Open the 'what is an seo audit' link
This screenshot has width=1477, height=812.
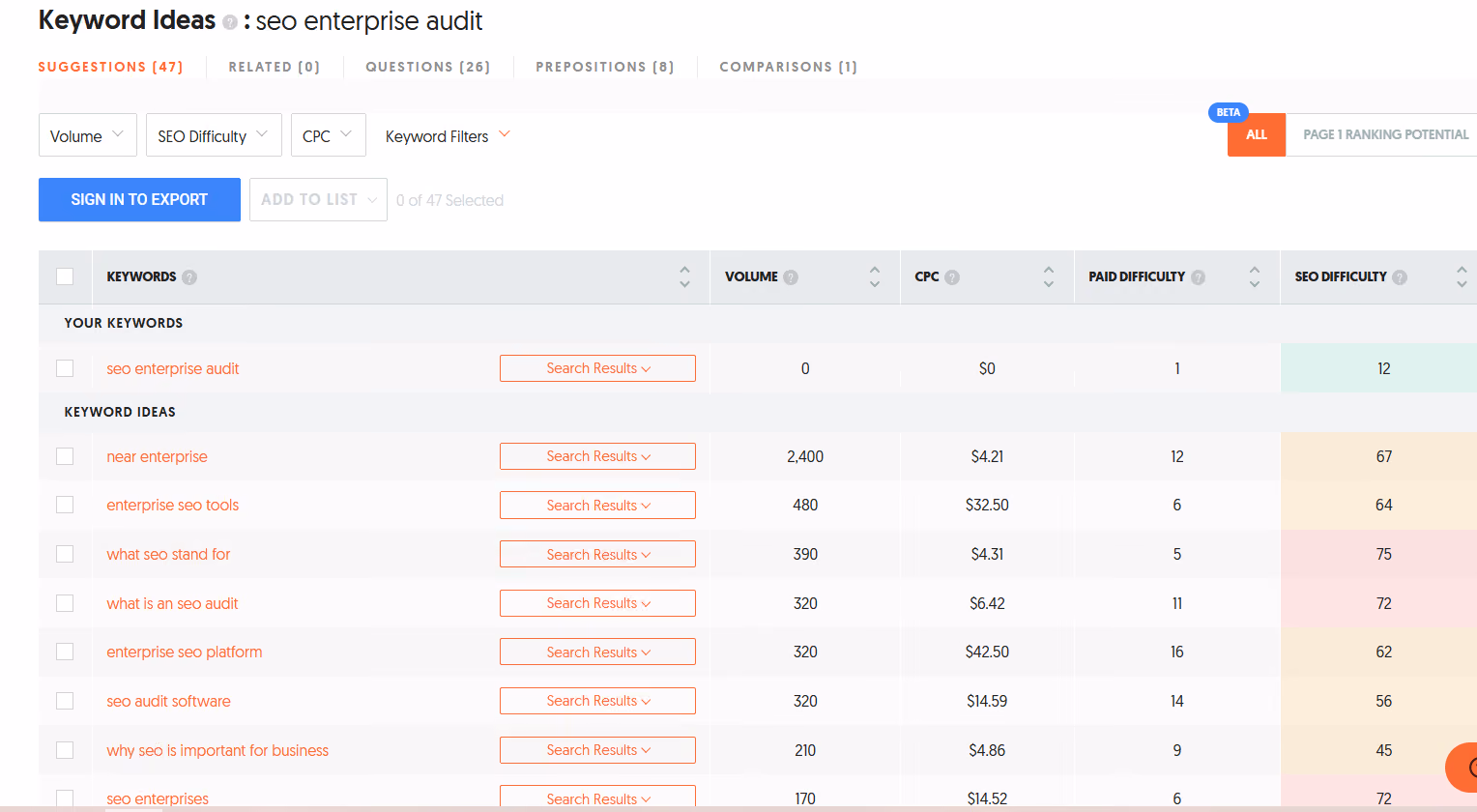(x=172, y=603)
